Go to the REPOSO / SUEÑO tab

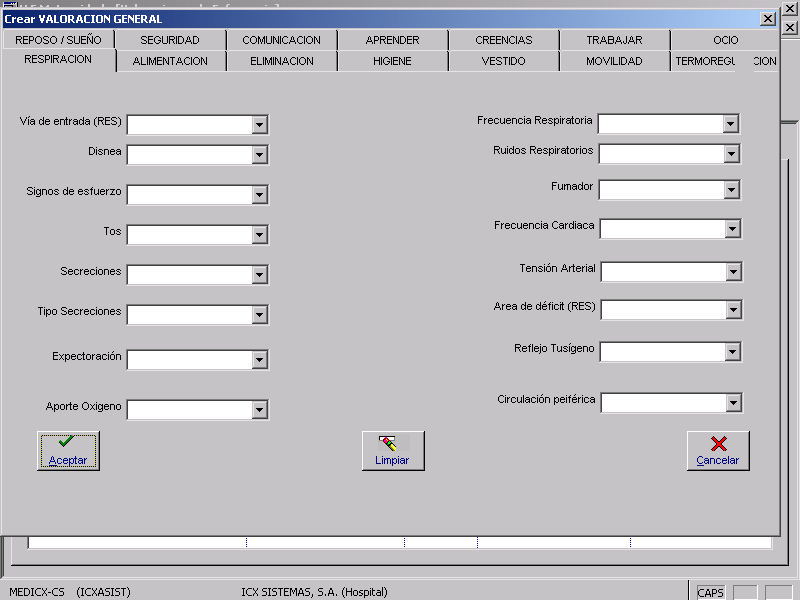click(x=58, y=40)
